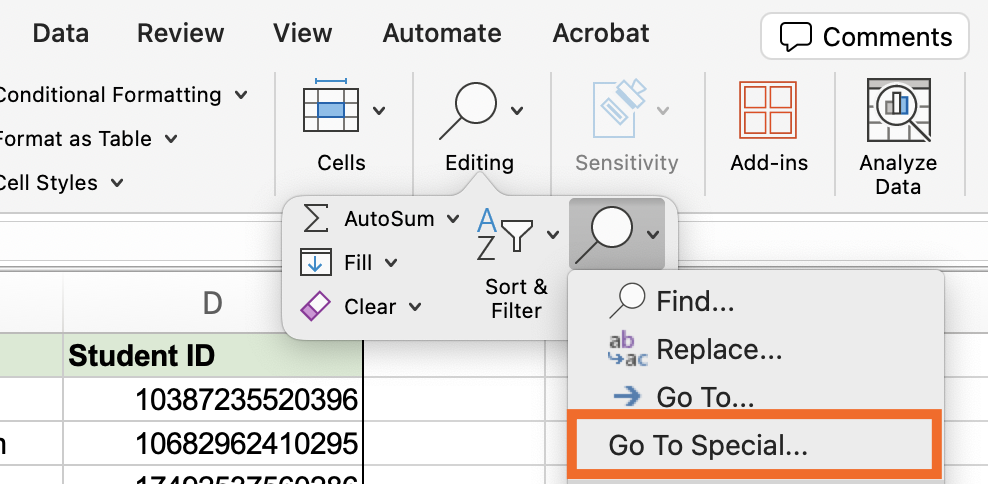Click the purple Clear eraser icon
This screenshot has height=484, width=988.
[315, 306]
